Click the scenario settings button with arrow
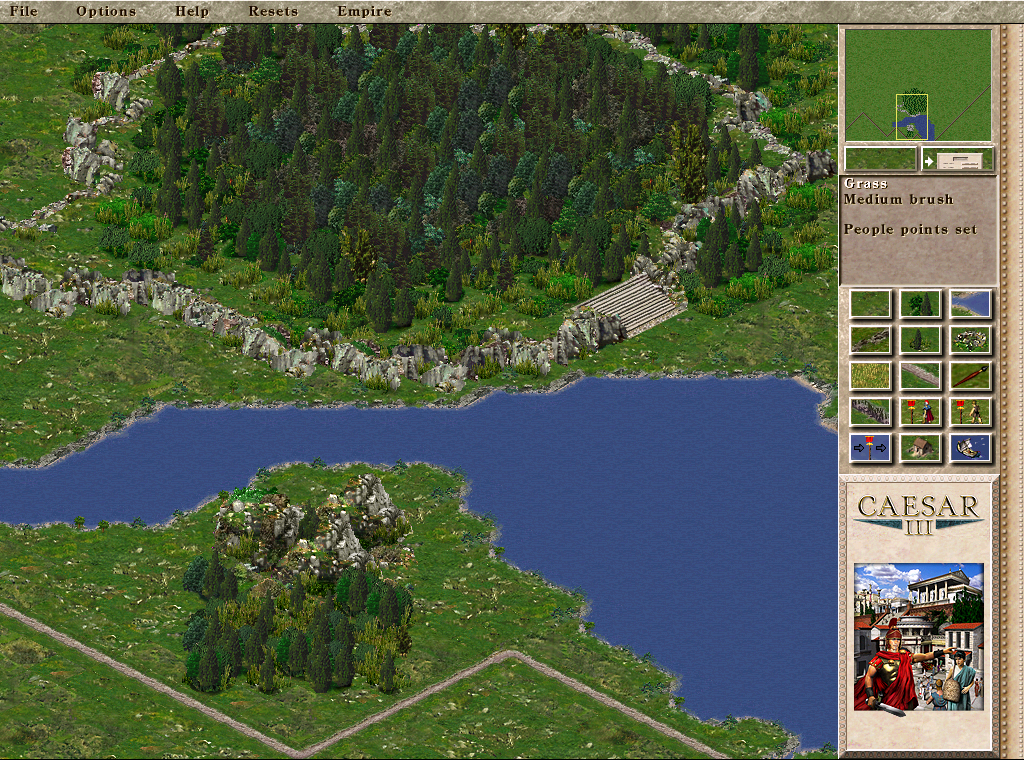 click(957, 159)
